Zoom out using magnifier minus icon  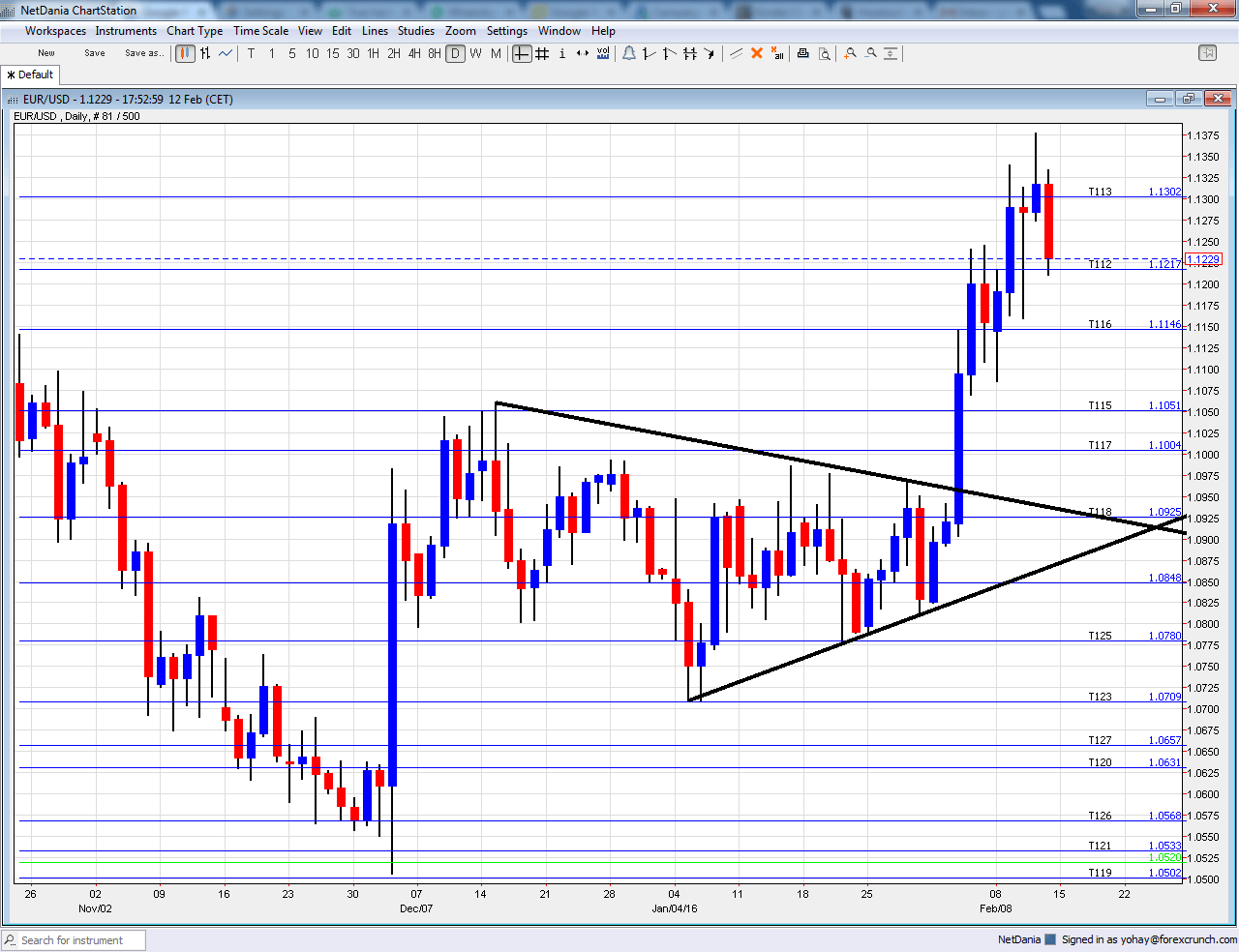(870, 53)
